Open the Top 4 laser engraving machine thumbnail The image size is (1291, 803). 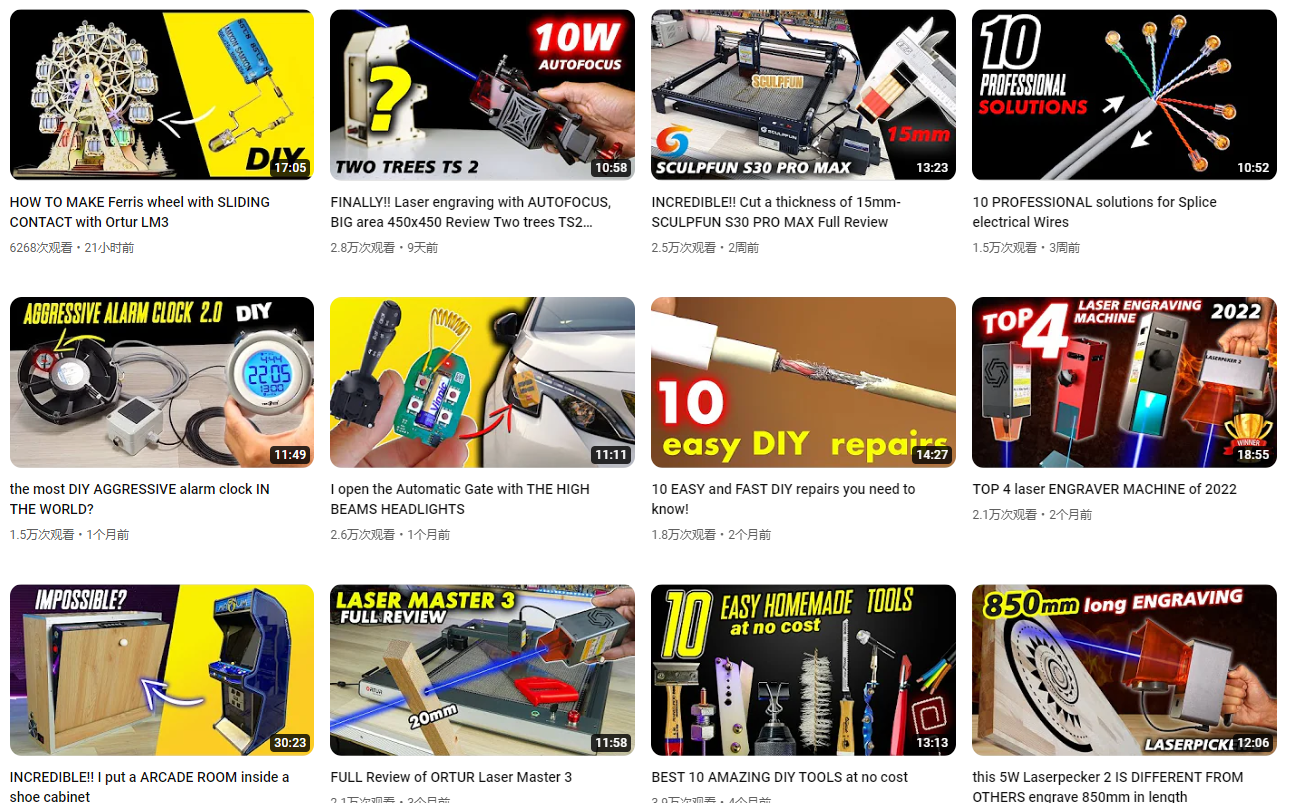point(1124,382)
